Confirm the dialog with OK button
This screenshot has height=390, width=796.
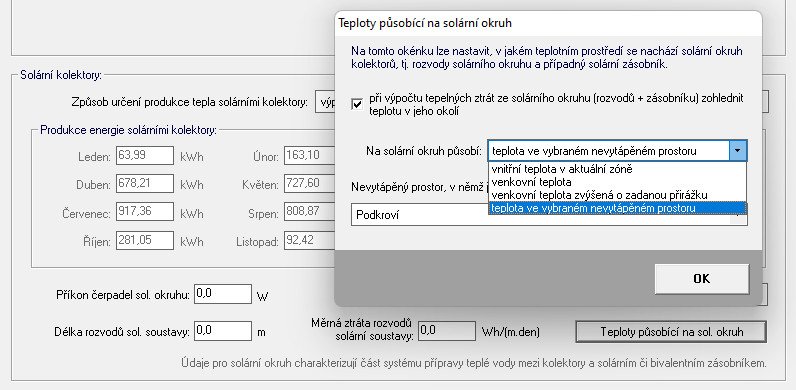coord(702,278)
